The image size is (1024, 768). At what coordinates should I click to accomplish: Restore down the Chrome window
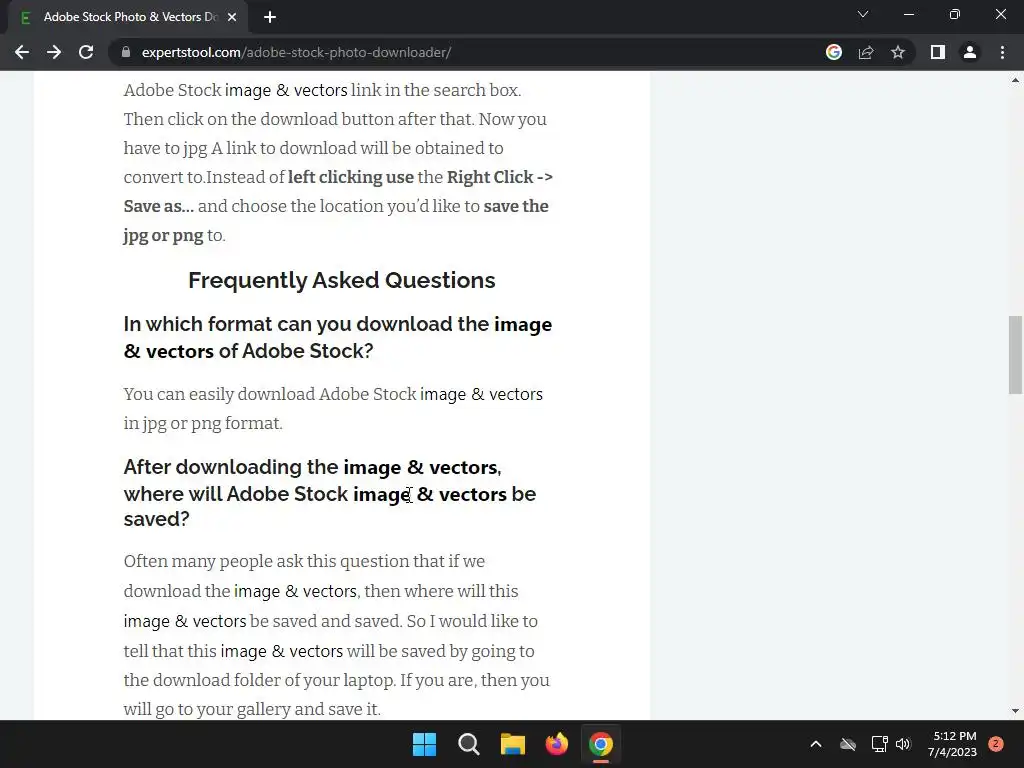pos(955,14)
